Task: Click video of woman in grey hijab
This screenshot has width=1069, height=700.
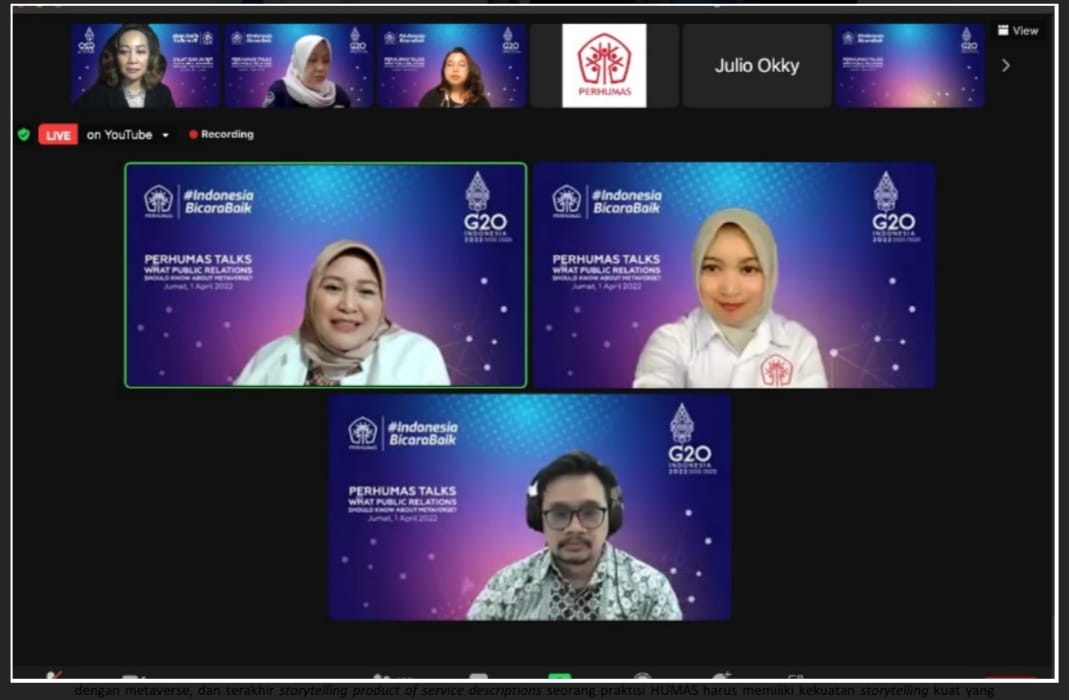Action: 734,275
